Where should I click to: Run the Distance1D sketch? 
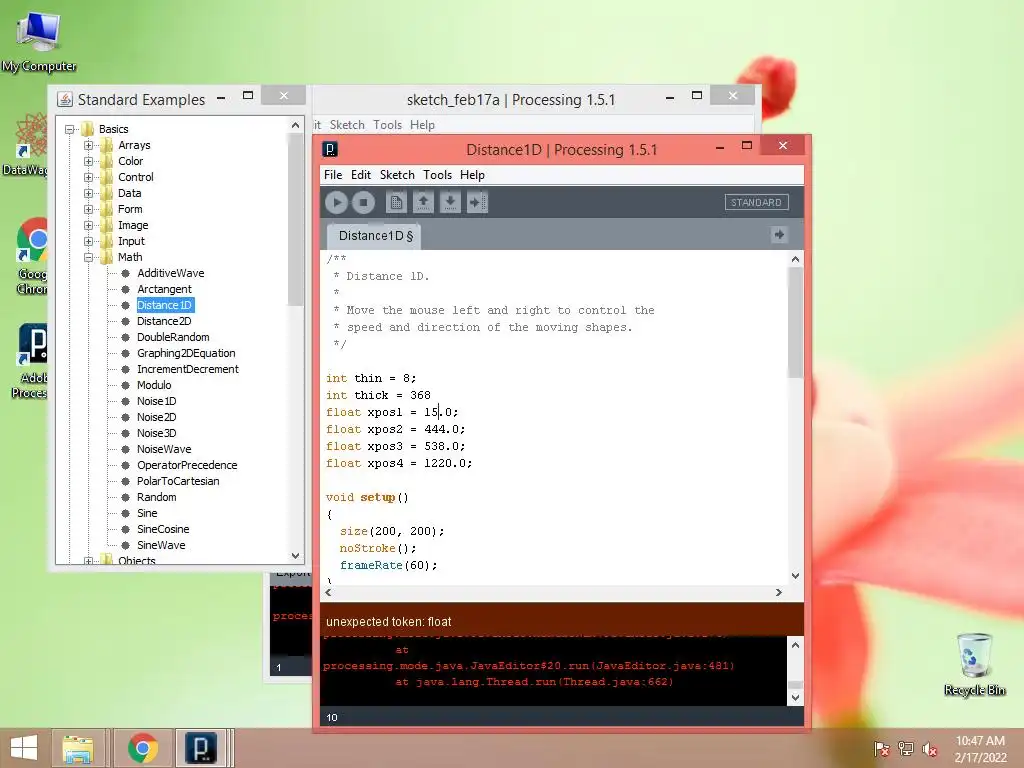click(336, 202)
